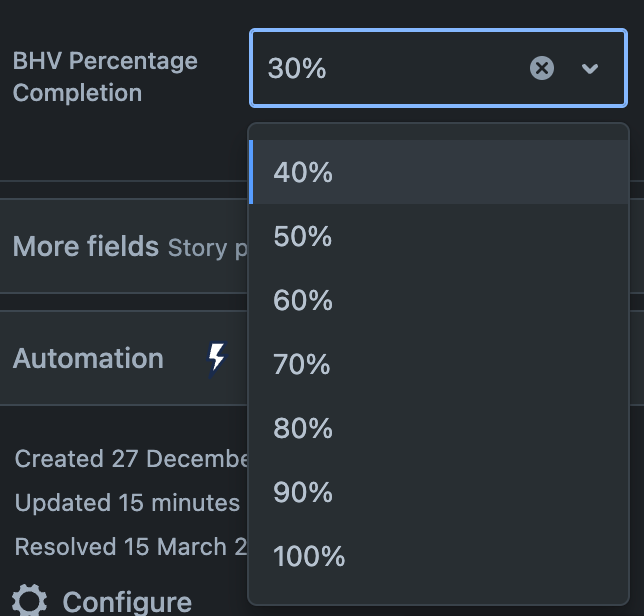This screenshot has width=644, height=616.
Task: Set completion to 70%
Action: point(302,364)
